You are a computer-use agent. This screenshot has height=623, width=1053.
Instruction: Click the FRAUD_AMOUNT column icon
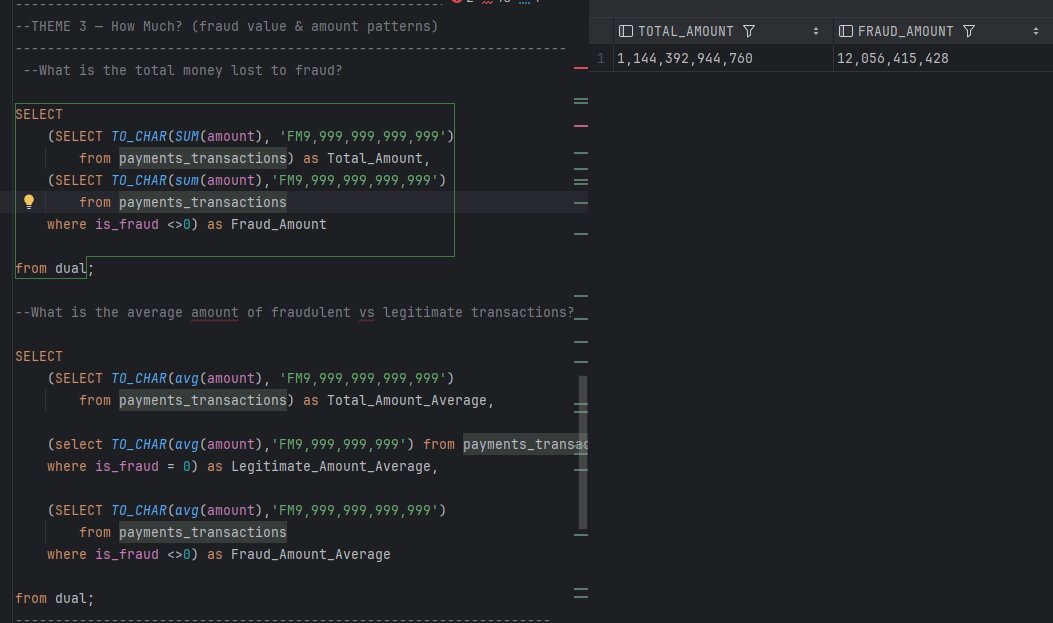click(x=846, y=31)
